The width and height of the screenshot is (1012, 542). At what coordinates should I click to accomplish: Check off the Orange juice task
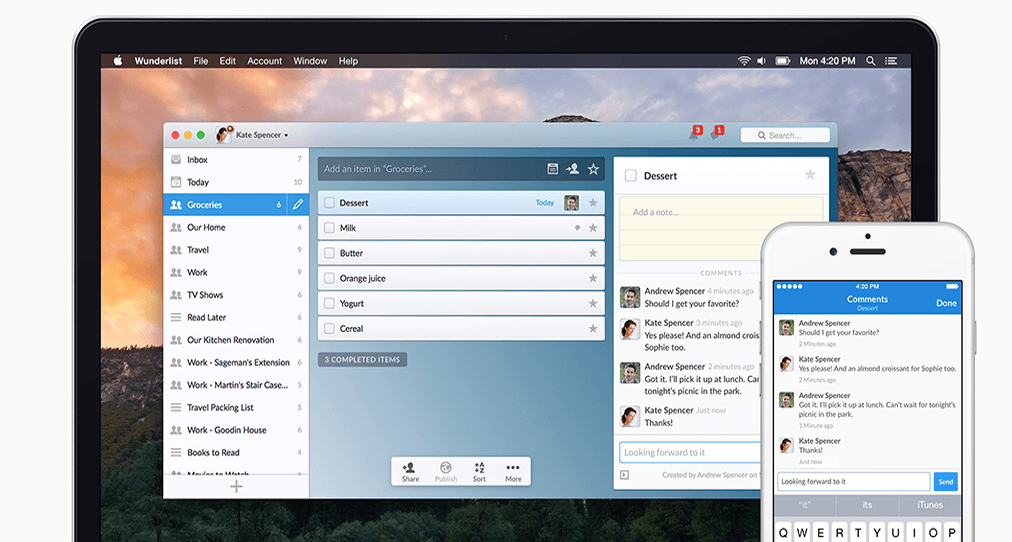[329, 278]
